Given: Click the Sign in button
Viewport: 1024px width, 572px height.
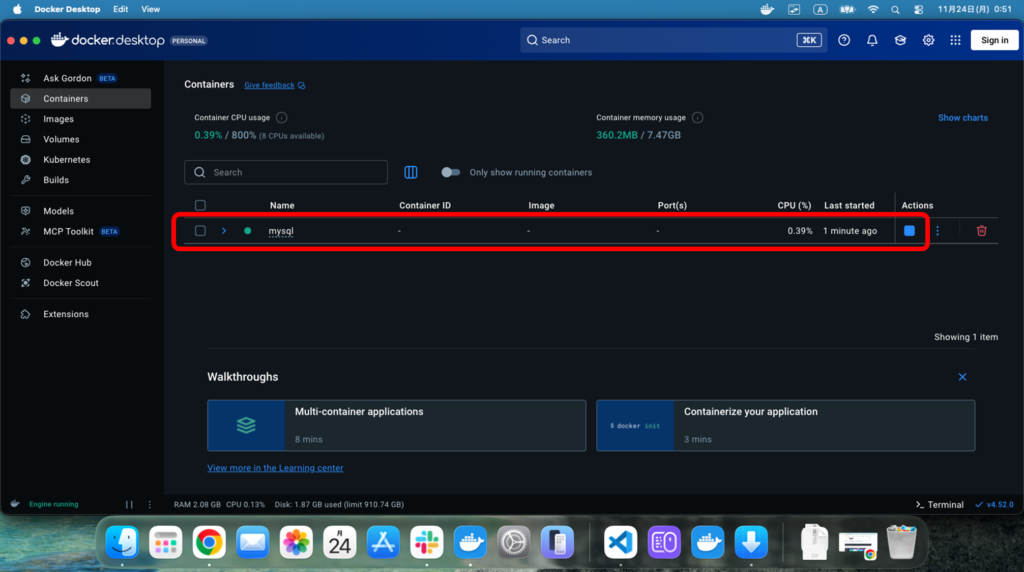Looking at the screenshot, I should pyautogui.click(x=994, y=40).
